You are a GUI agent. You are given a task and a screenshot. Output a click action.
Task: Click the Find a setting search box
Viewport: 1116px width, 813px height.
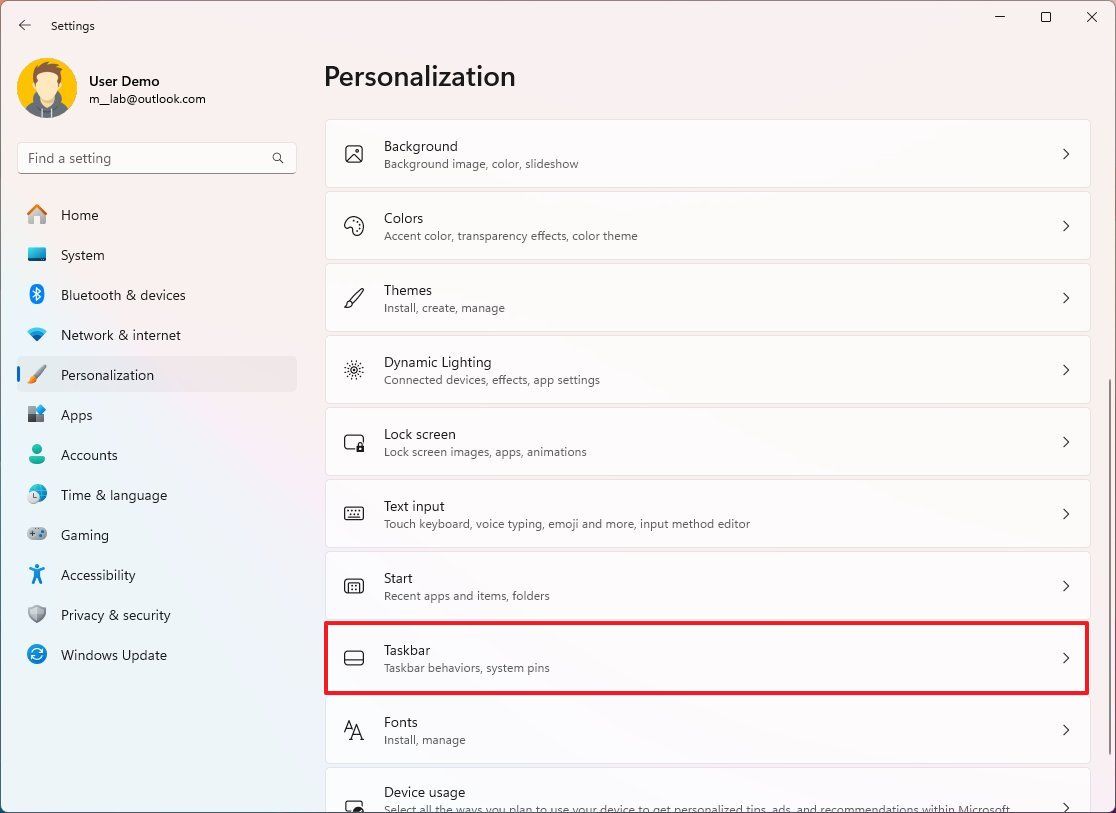tap(157, 158)
